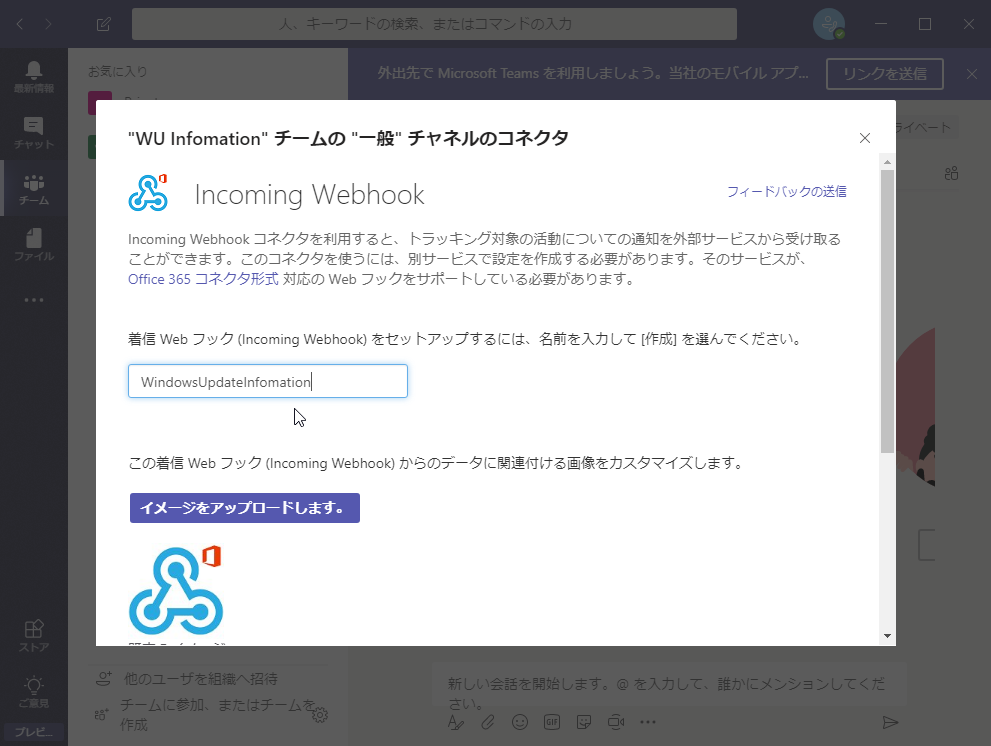Open more compose options ellipsis
Screen dimensions: 991x746
pyautogui.click(x=648, y=722)
